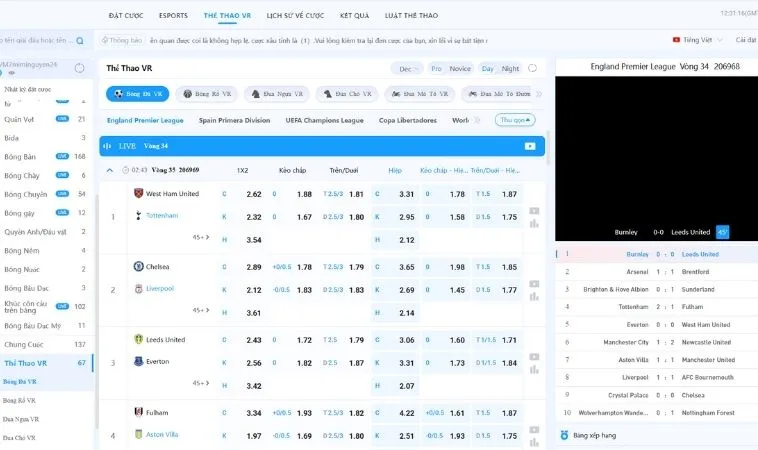Expand 45+ markets for Leeds United match
This screenshot has width=758, height=450.
pos(201,383)
